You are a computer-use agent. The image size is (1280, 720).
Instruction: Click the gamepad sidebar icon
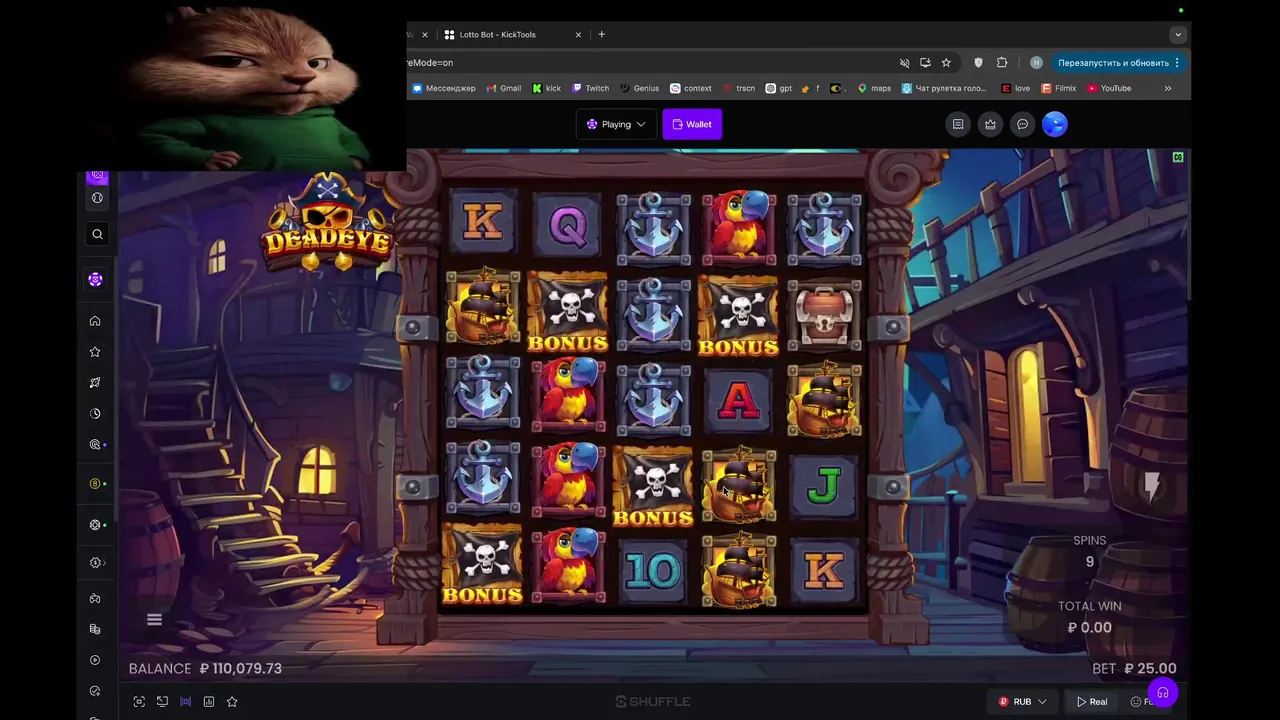(x=95, y=598)
